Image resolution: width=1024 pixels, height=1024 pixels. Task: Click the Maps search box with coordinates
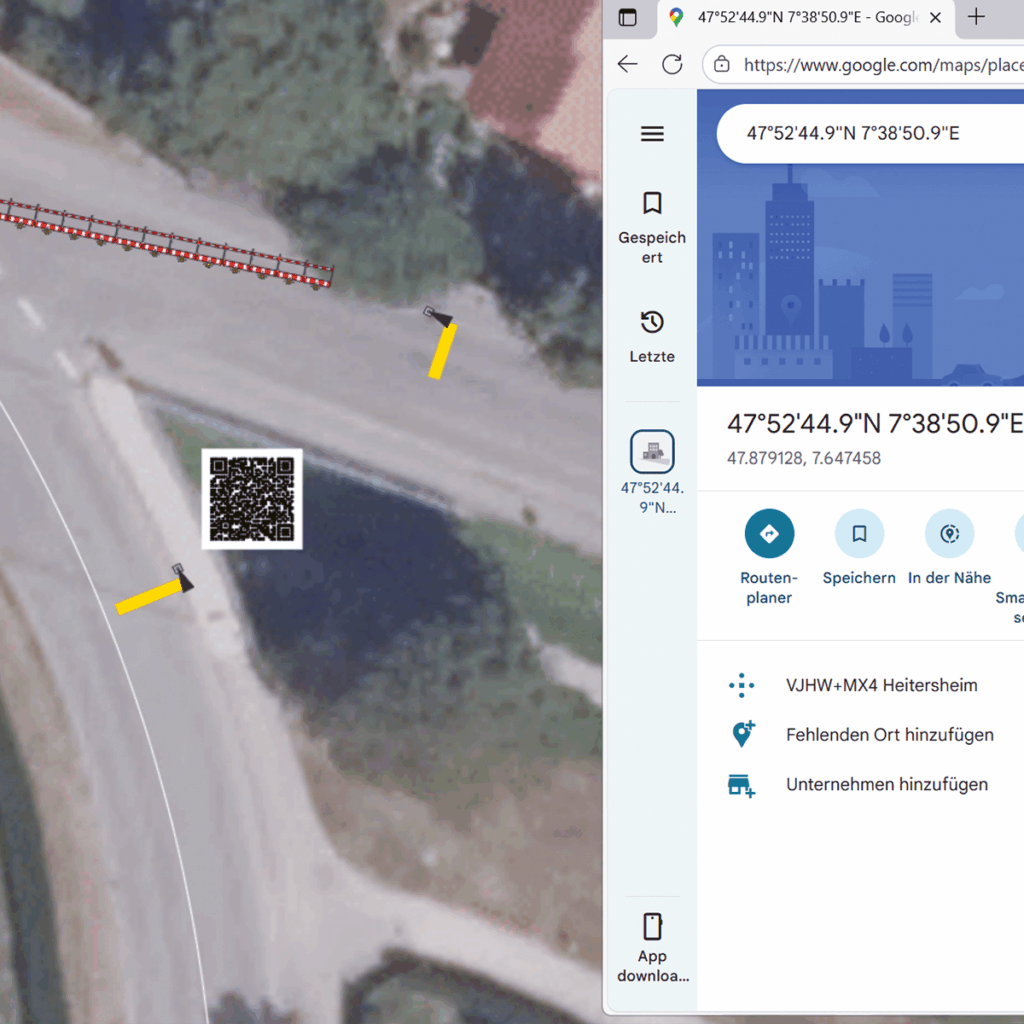860,133
